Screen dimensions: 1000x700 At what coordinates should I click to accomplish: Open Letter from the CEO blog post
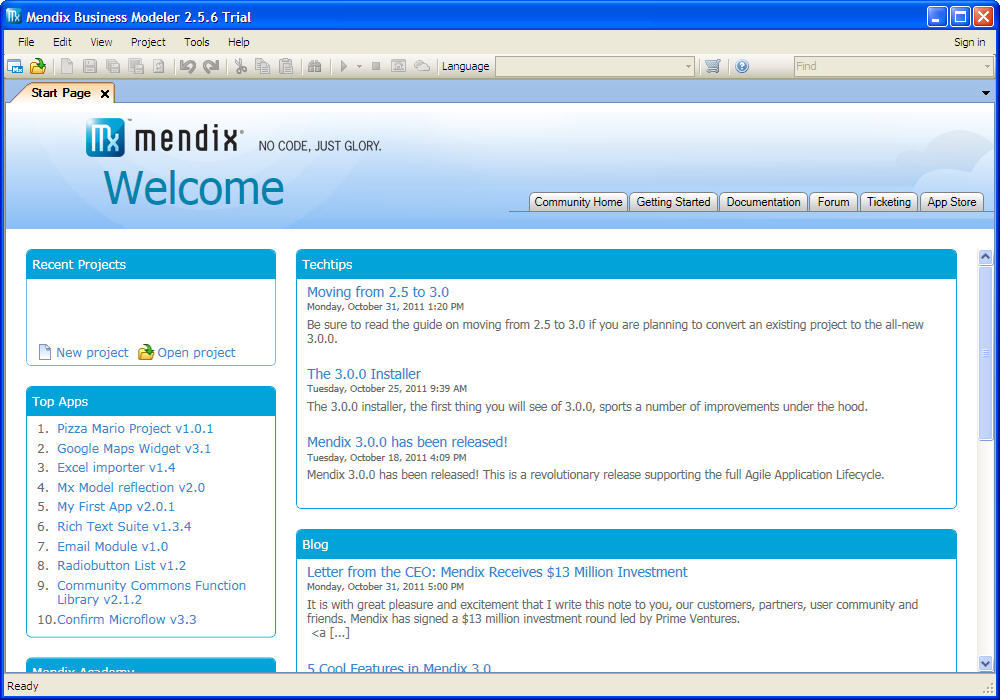(497, 572)
